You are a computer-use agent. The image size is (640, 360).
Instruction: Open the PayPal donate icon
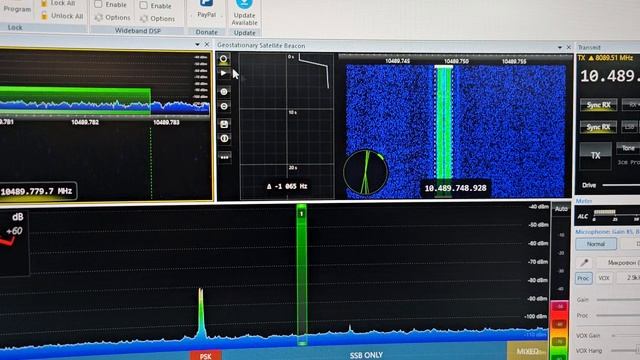pos(206,3)
